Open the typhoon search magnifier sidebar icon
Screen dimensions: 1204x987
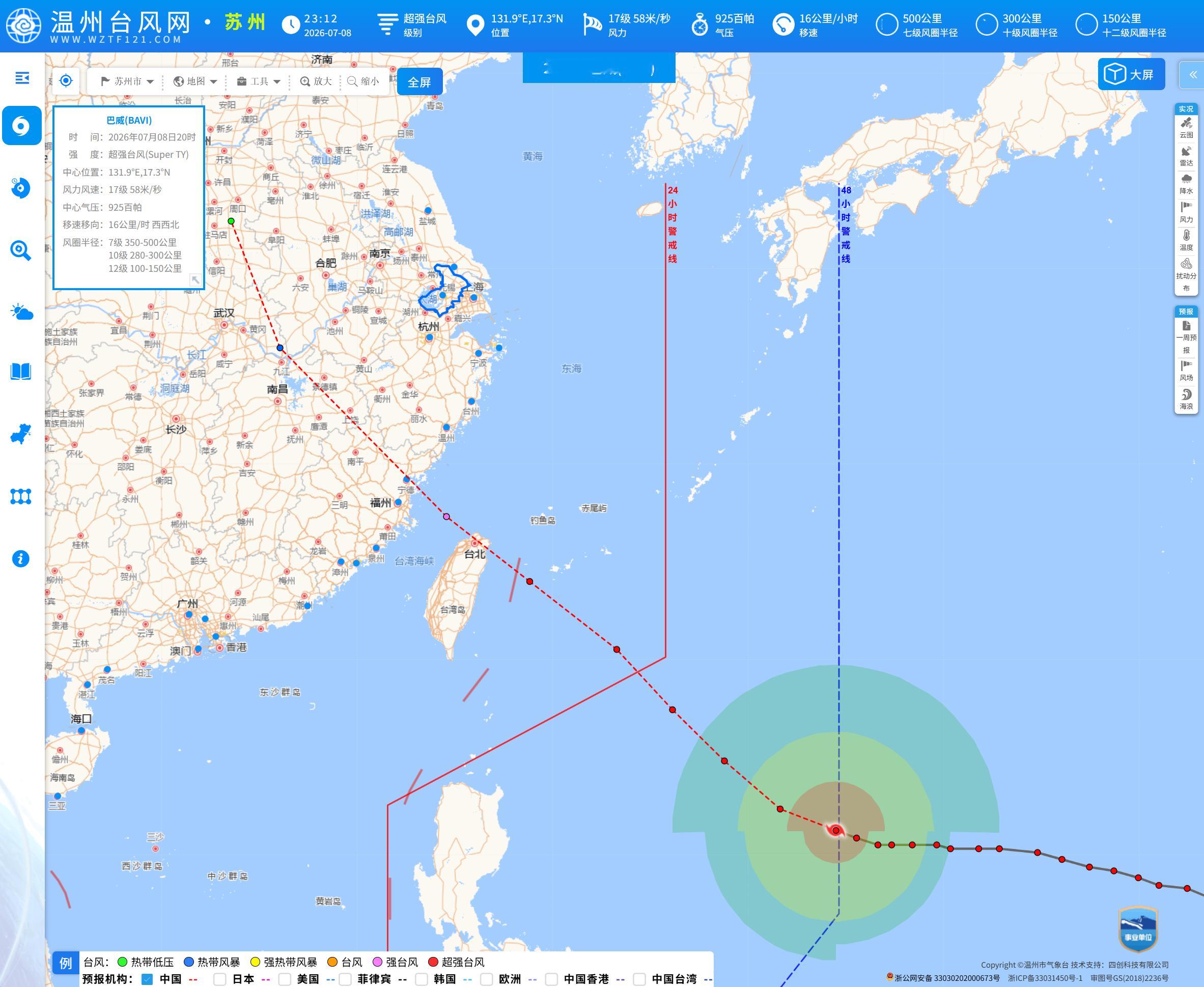pos(21,250)
